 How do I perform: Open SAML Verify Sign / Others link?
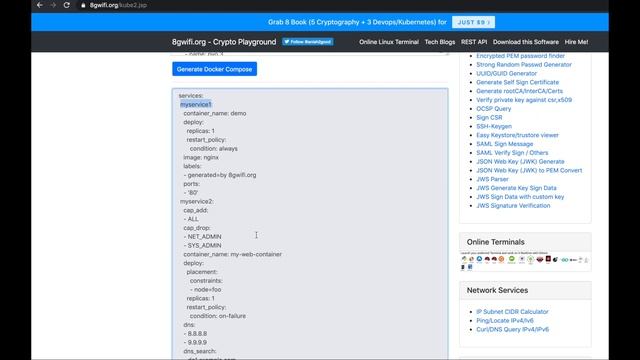pyautogui.click(x=512, y=153)
